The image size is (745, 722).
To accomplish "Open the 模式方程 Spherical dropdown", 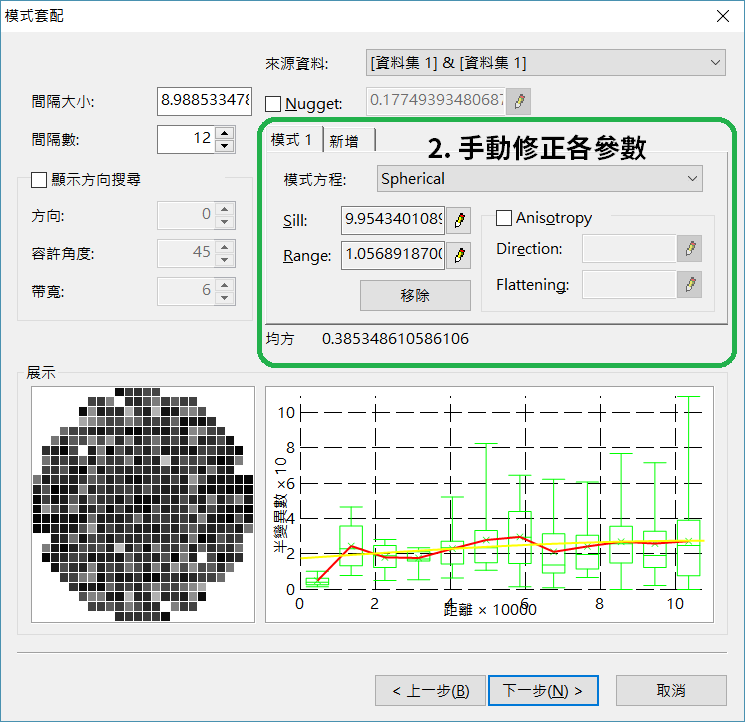I will [540, 179].
